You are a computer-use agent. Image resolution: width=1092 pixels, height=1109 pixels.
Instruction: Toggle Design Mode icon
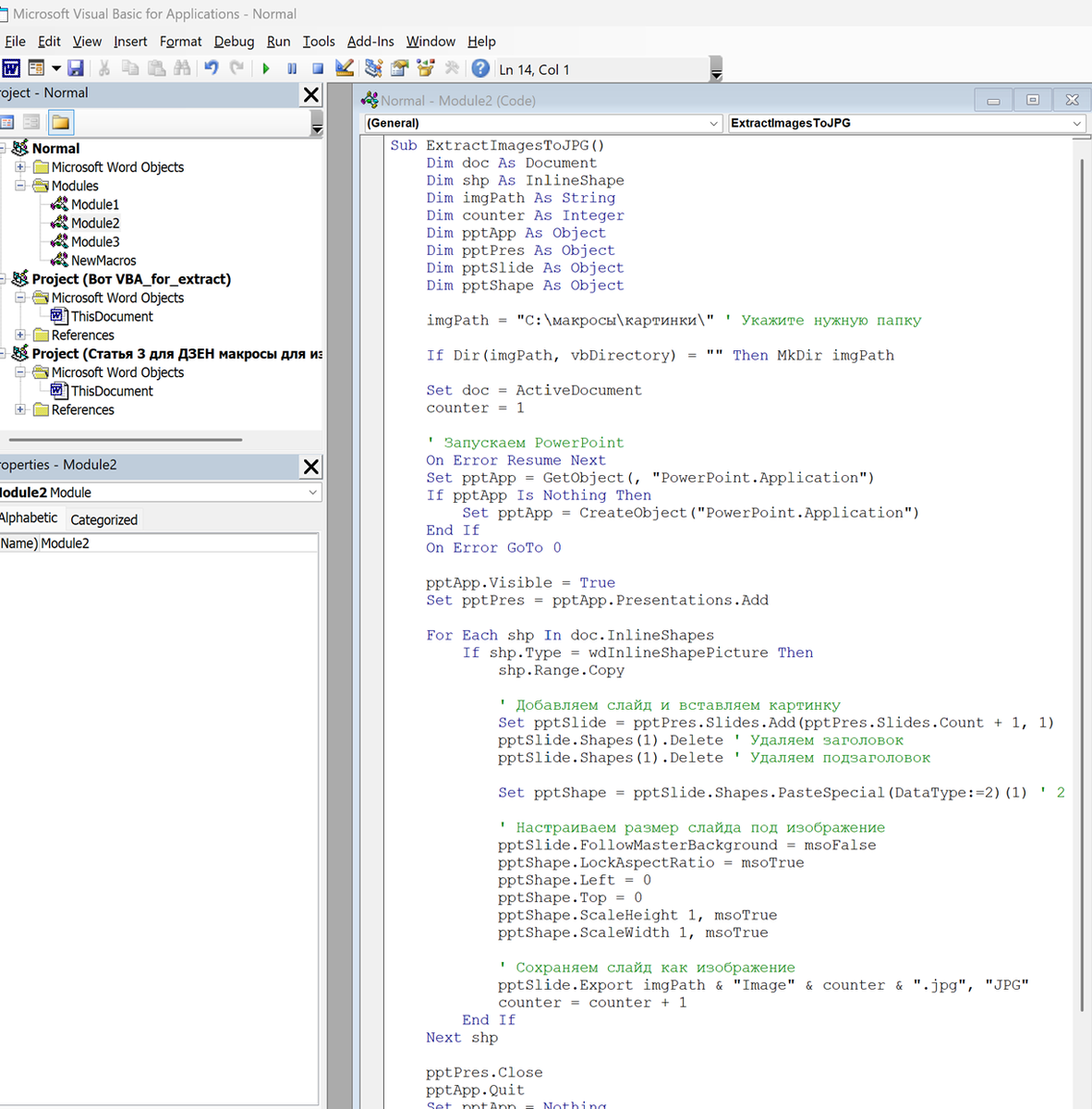345,68
